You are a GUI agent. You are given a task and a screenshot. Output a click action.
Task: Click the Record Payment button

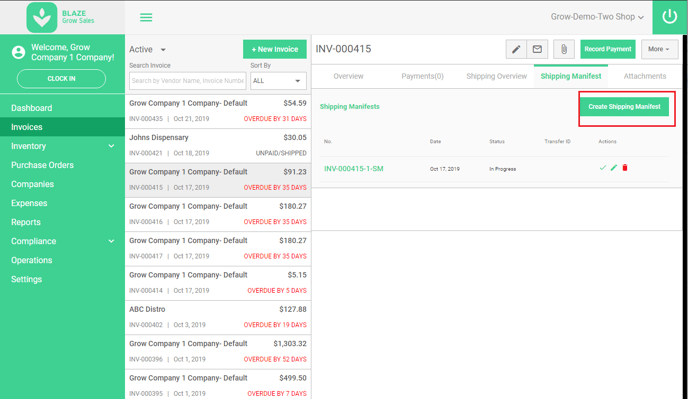(x=608, y=49)
